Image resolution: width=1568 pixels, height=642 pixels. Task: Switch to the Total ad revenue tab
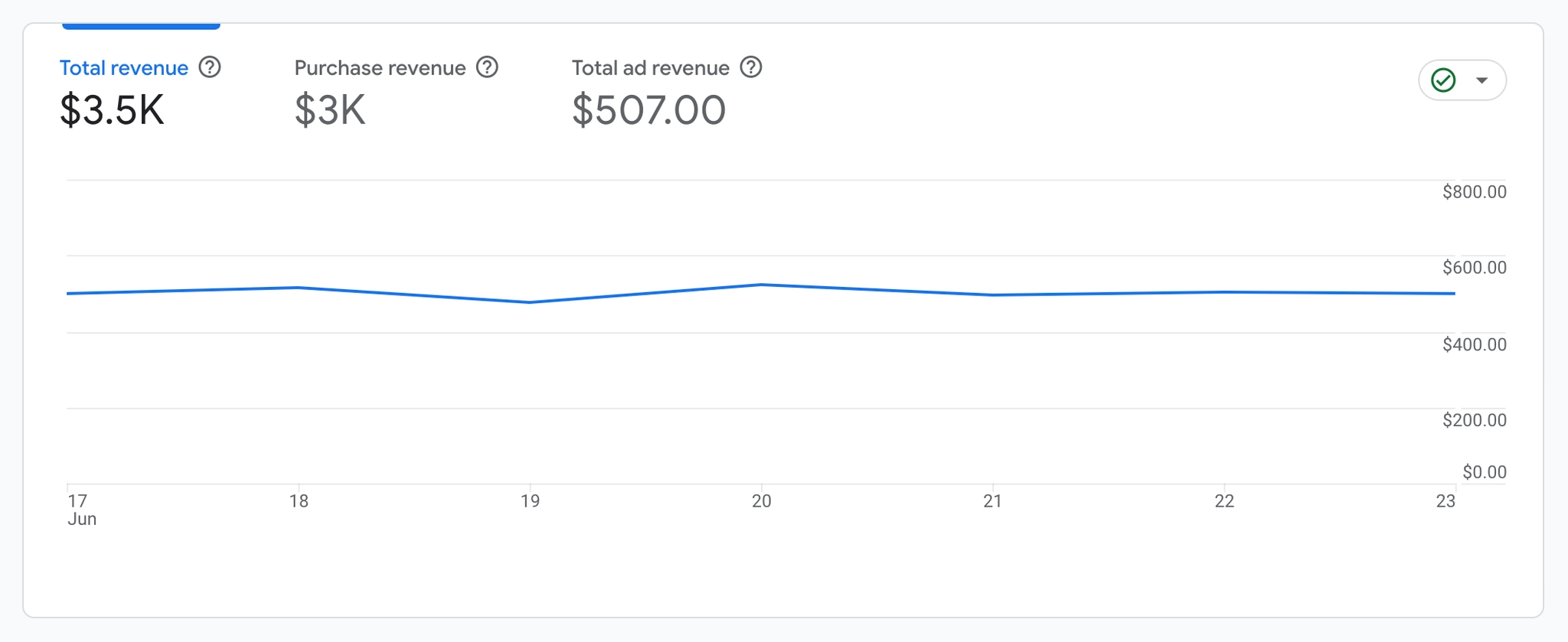pyautogui.click(x=650, y=68)
